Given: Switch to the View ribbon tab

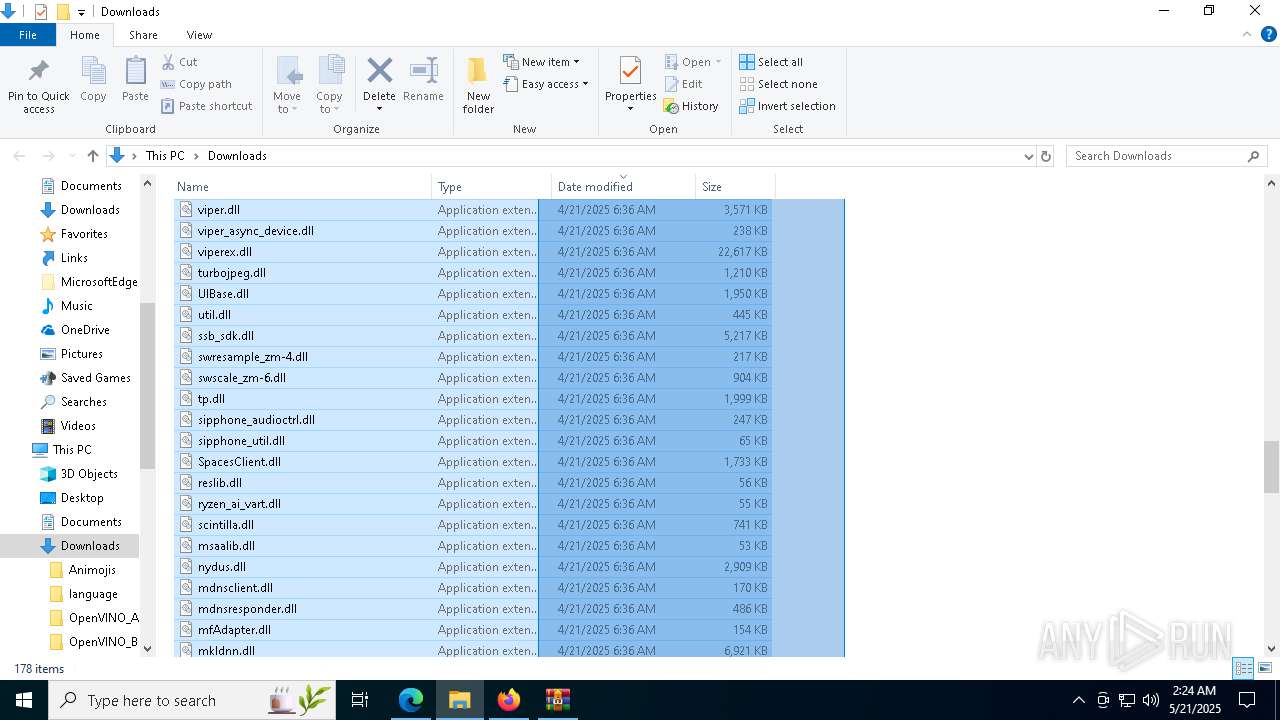Looking at the screenshot, I should tap(199, 35).
